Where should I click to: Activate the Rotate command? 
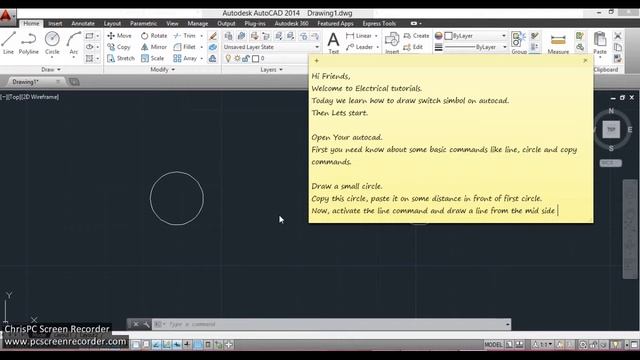pos(154,36)
